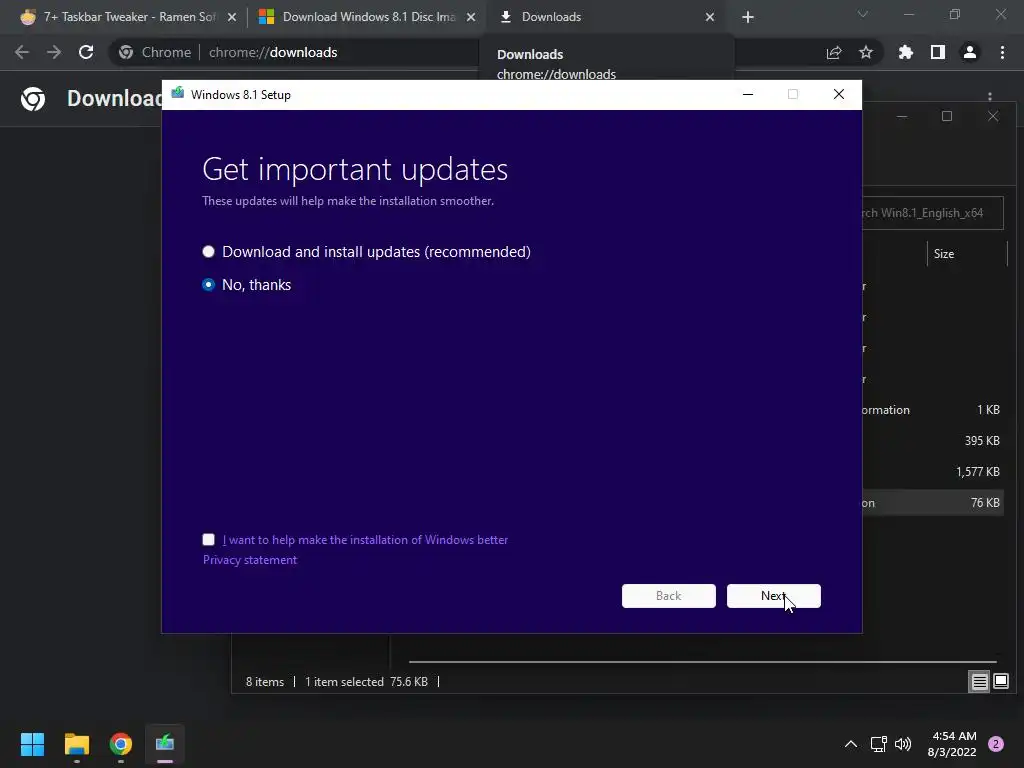Click the Back button in Setup
The image size is (1024, 768).
[x=669, y=596]
